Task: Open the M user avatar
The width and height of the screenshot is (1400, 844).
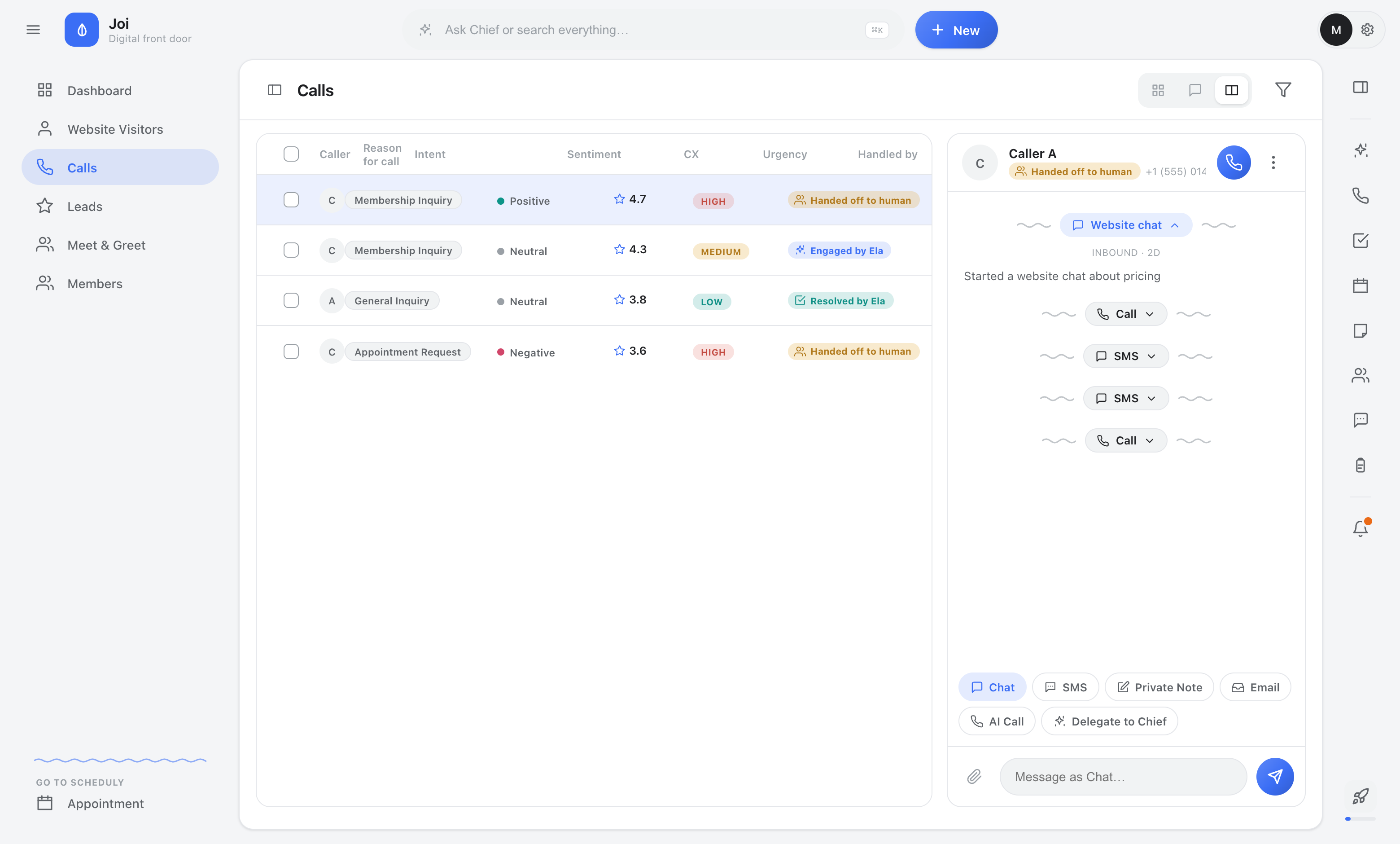Action: [x=1336, y=30]
